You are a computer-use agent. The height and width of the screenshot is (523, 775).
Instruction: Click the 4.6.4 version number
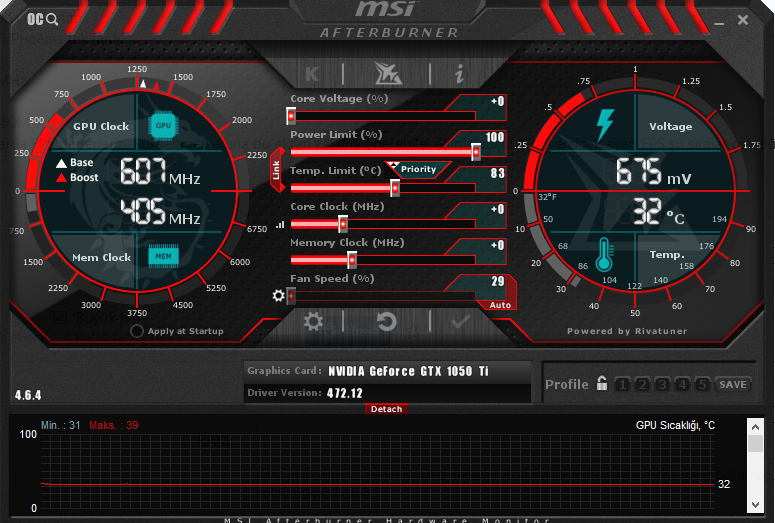28,395
